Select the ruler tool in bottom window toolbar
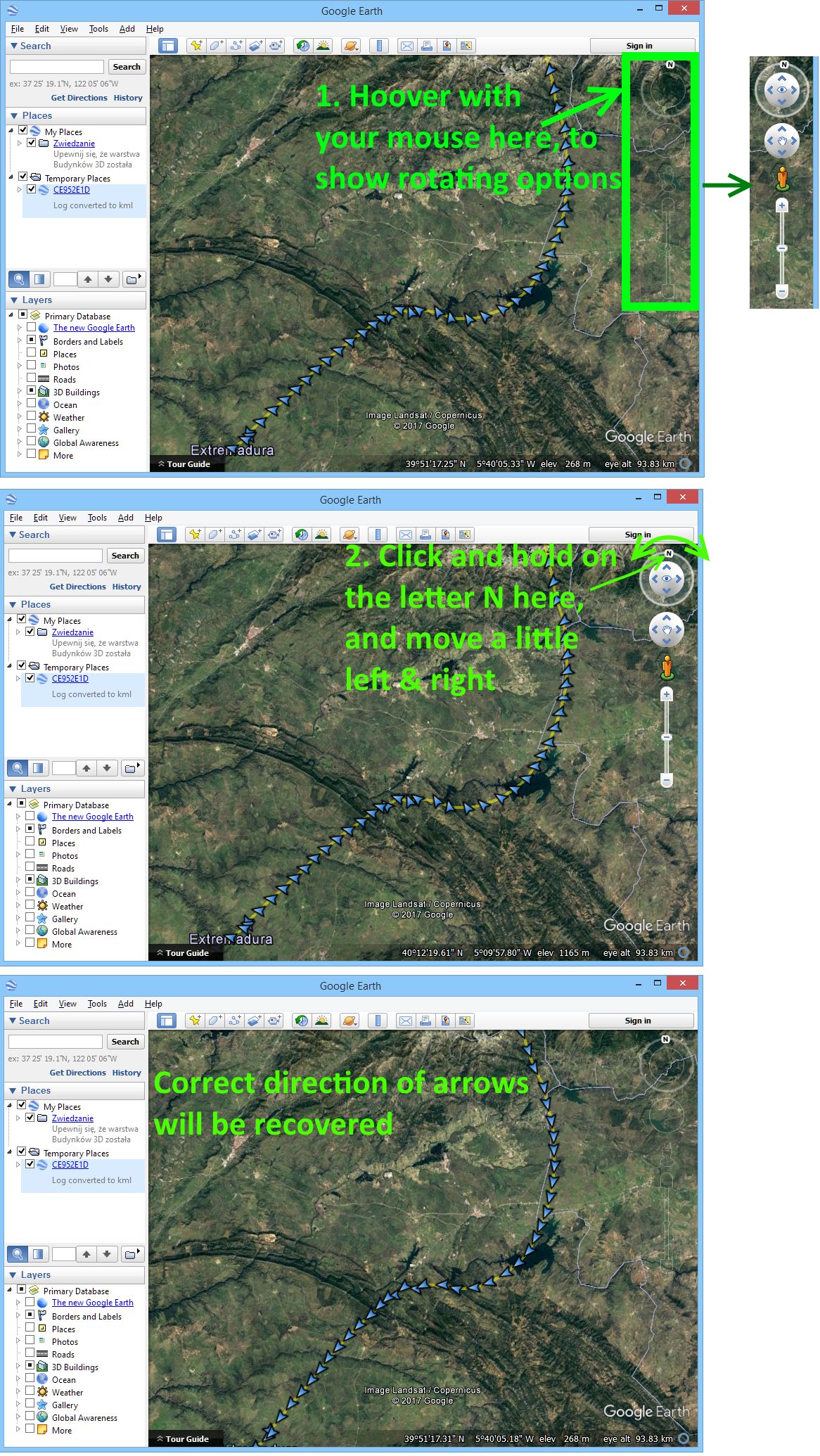The height and width of the screenshot is (1456, 820). 378,1021
